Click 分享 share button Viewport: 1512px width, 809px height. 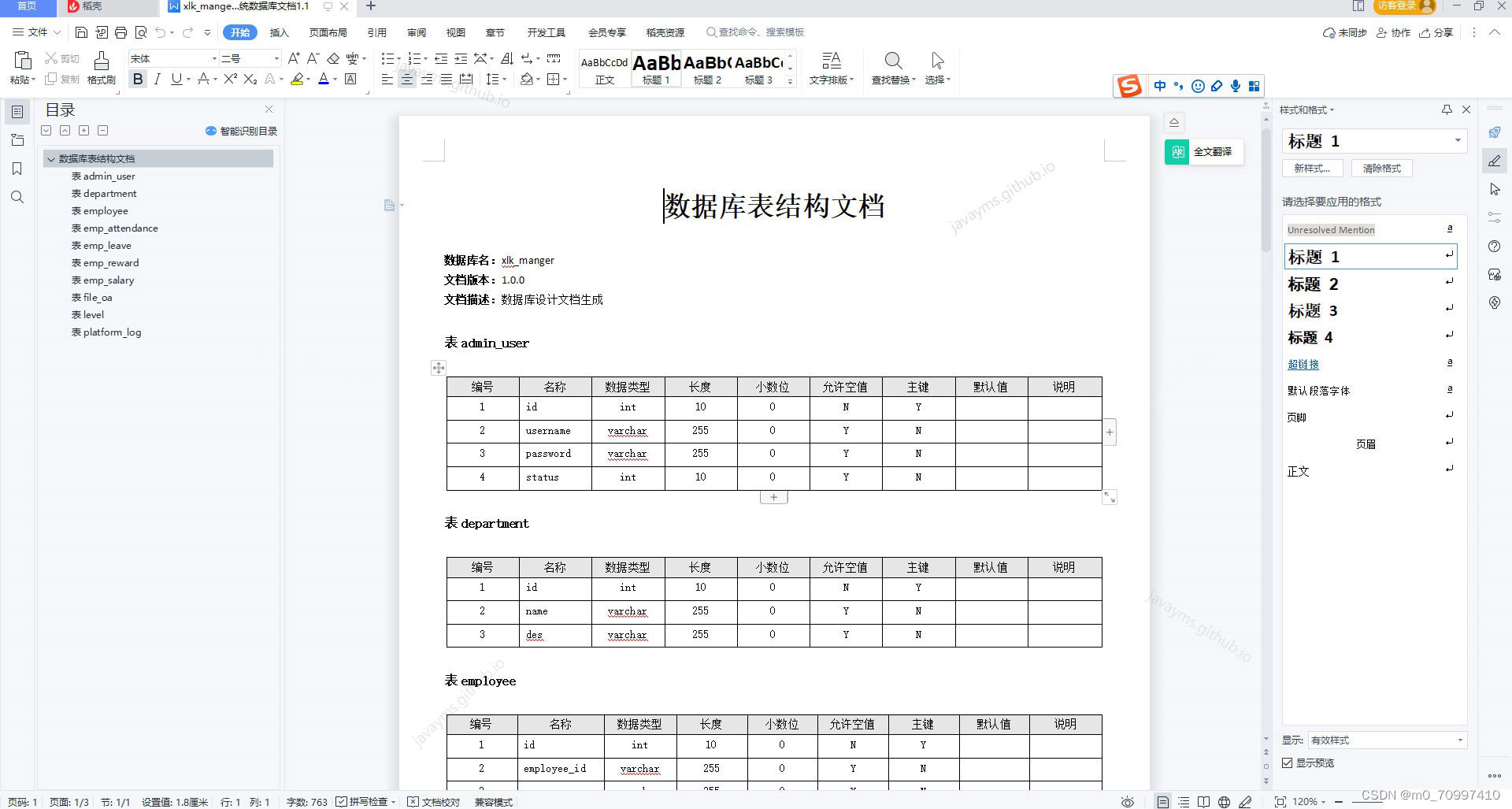pos(1436,32)
